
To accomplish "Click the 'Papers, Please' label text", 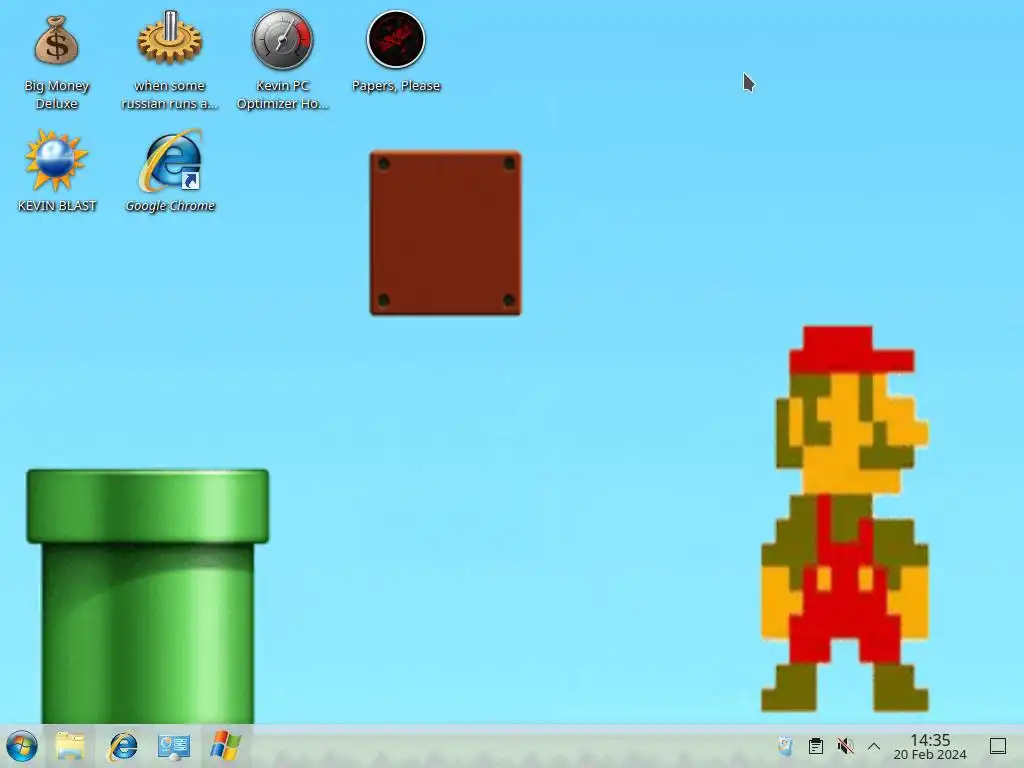I will click(396, 86).
